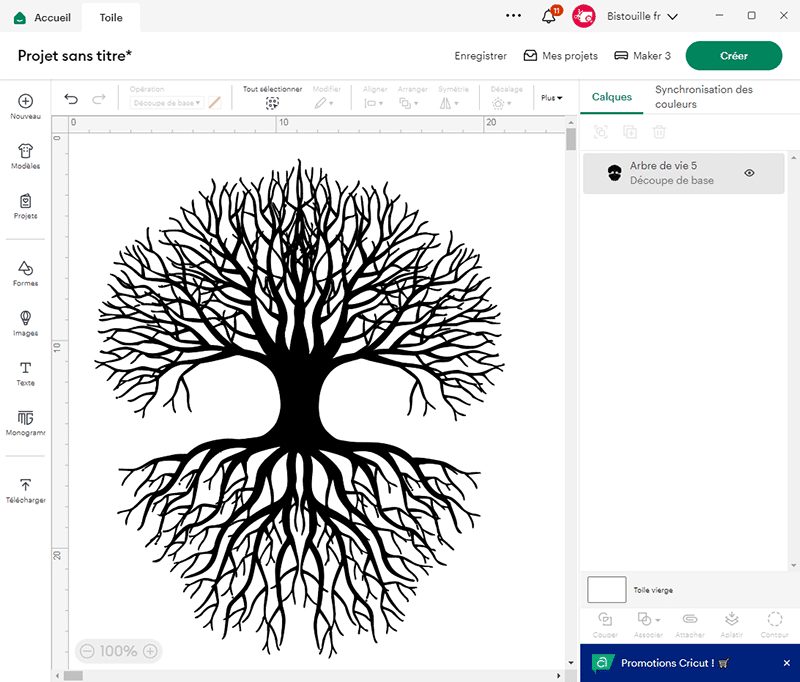
Task: Open the notifications bell
Action: pyautogui.click(x=549, y=16)
